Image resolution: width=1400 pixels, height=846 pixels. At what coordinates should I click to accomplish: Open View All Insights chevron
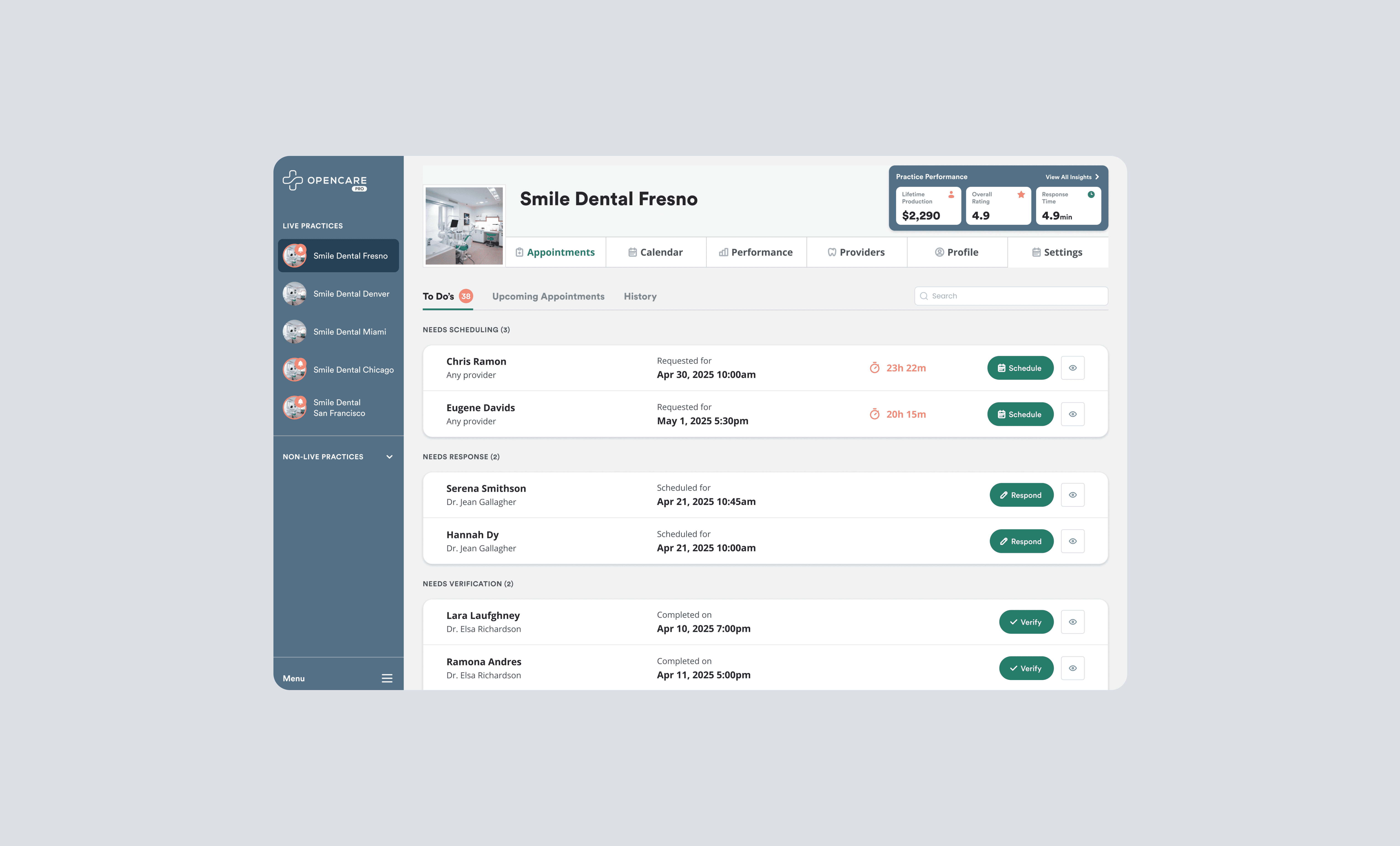point(1097,177)
